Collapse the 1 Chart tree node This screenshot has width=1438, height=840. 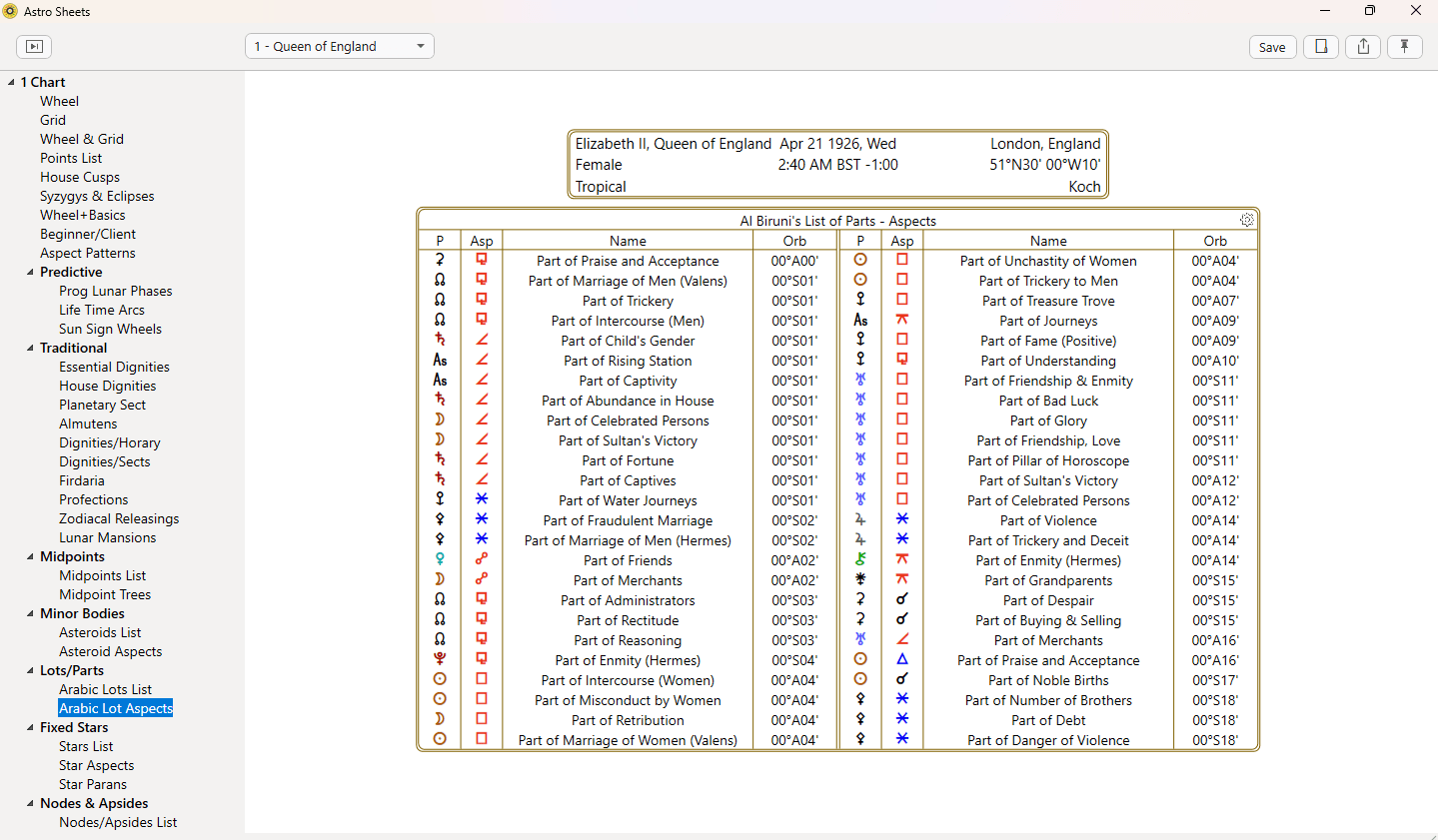11,82
